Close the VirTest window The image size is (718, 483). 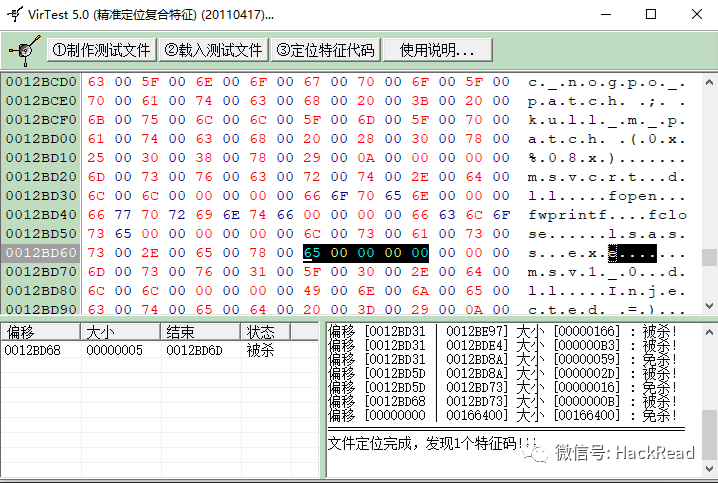(x=696, y=15)
